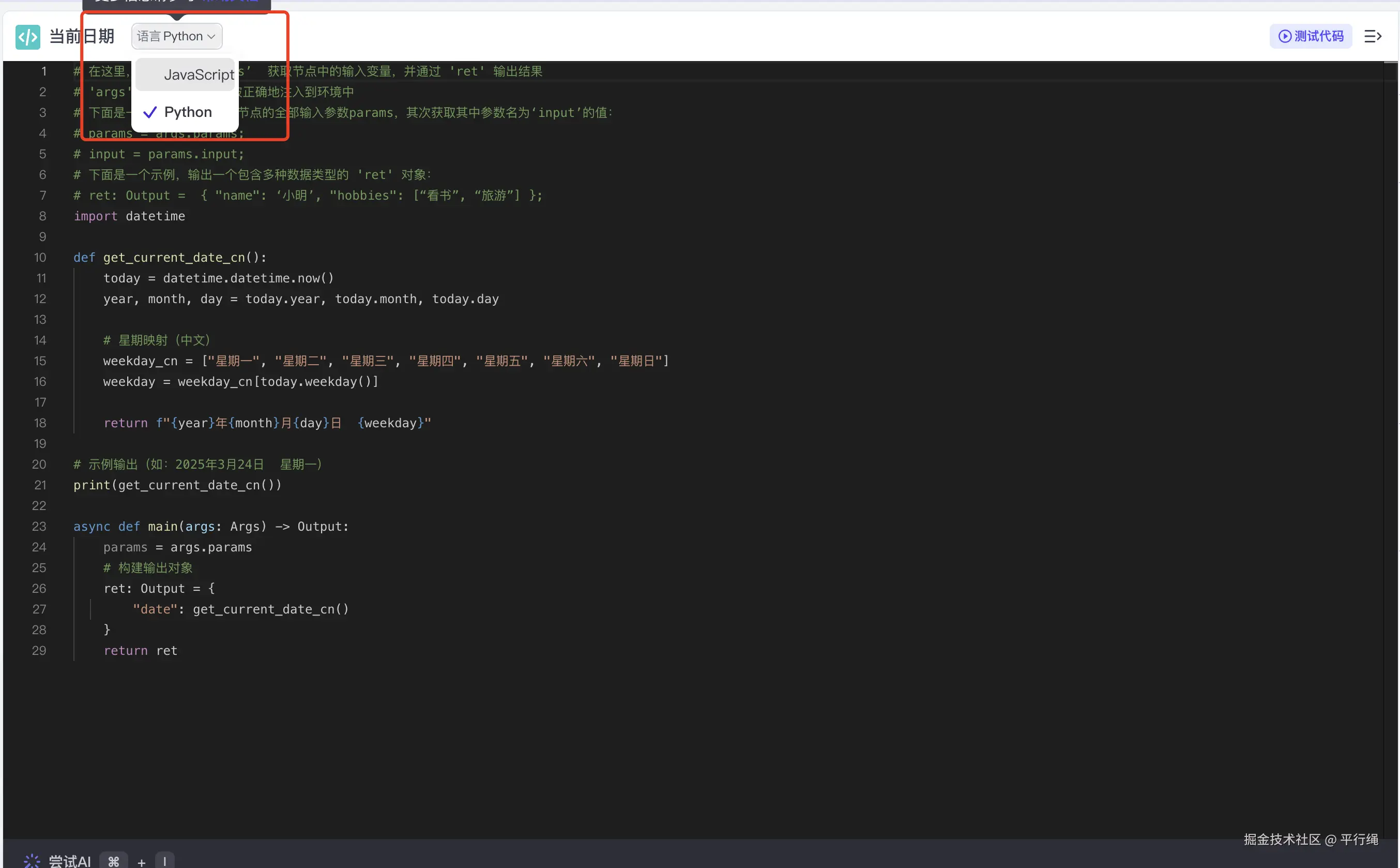Click the print(get_current_date_cn()) line

coord(177,485)
